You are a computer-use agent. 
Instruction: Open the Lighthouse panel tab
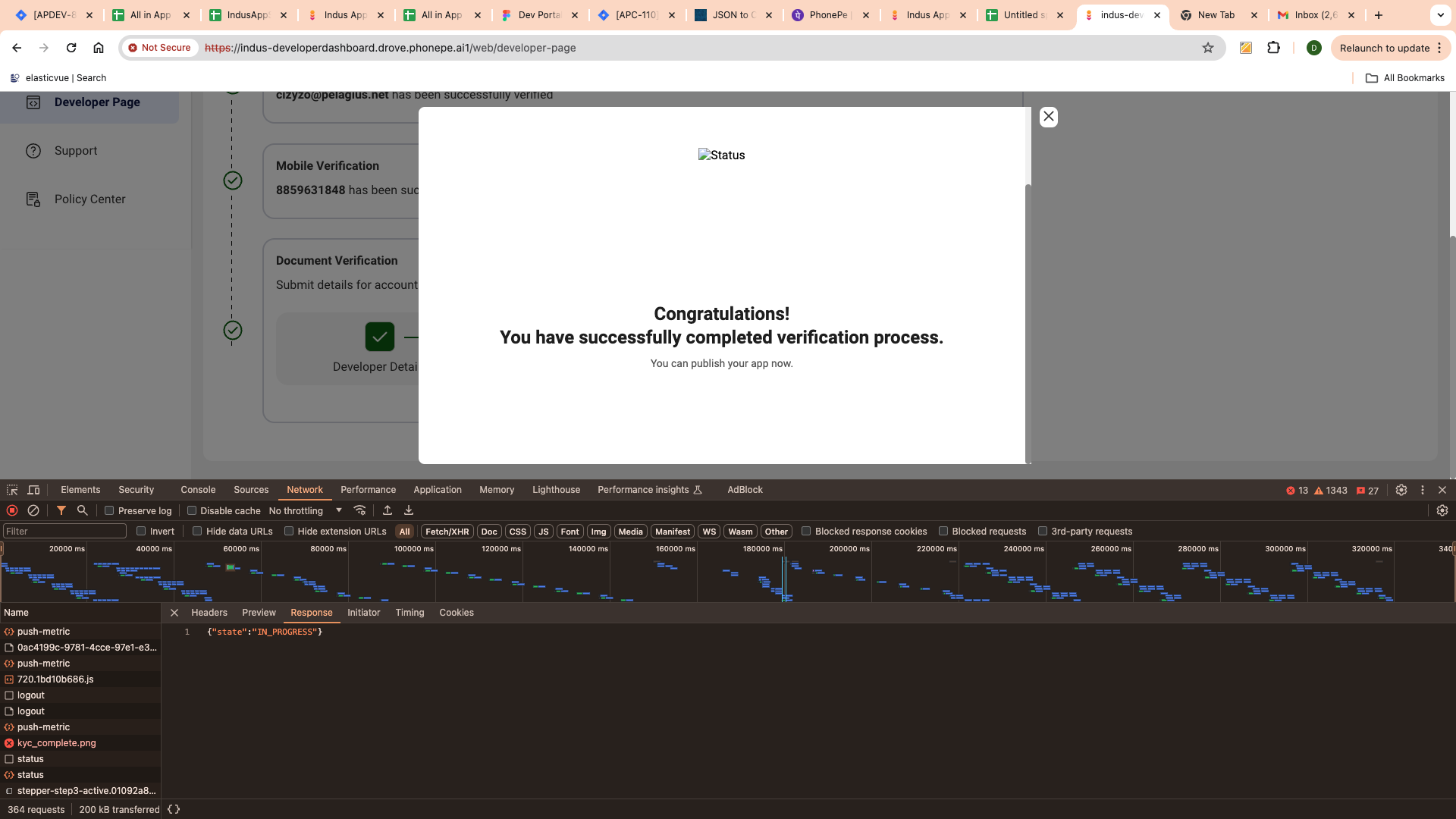click(x=556, y=490)
